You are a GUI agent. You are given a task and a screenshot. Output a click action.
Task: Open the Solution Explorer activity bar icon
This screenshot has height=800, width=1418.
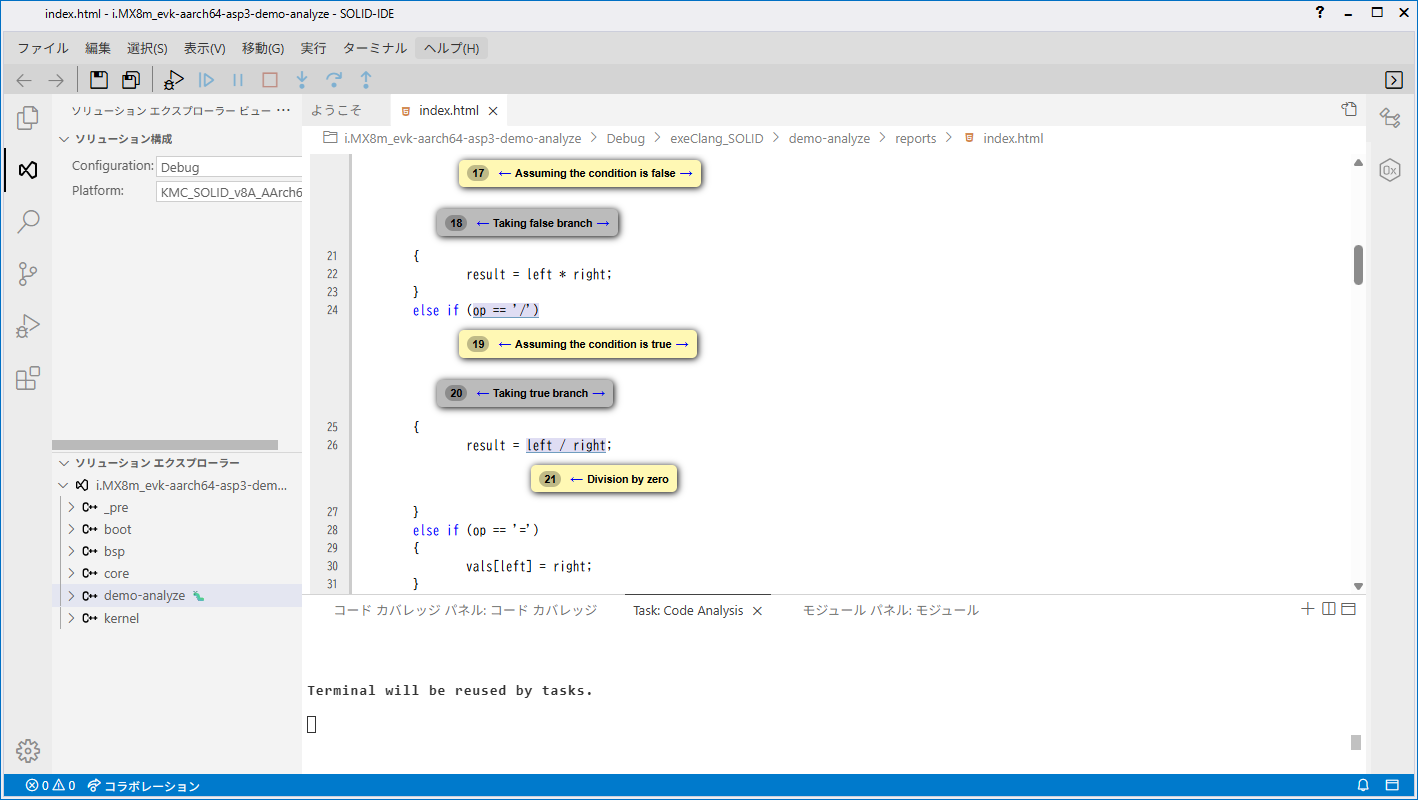tap(28, 170)
